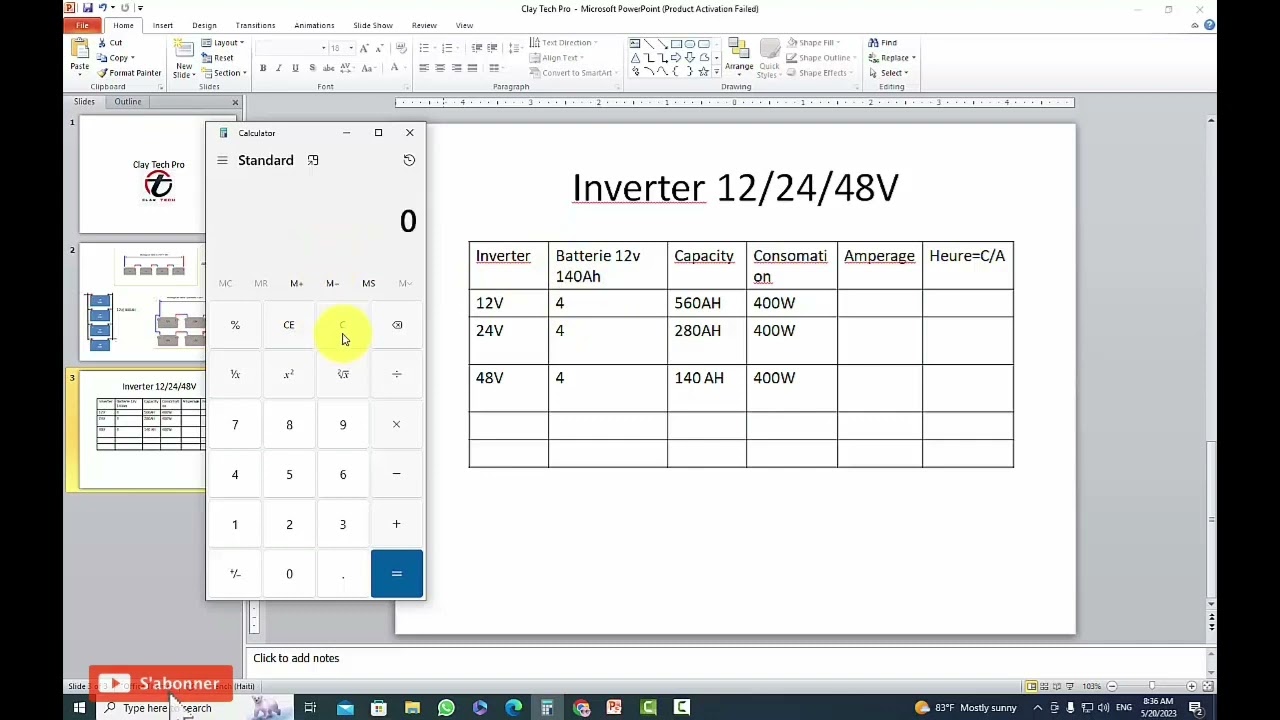Screen dimensions: 1280x720
Task: Open the Layout dropdown
Action: tap(222, 43)
